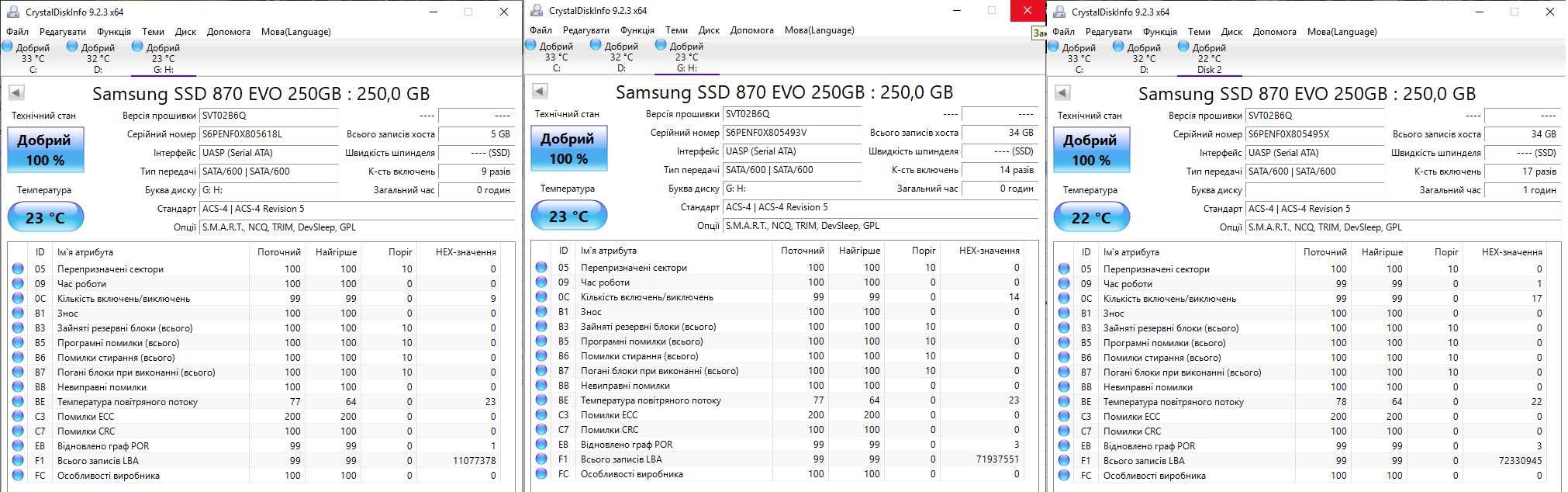The width and height of the screenshot is (1568, 492).
Task: Click HEX value 11077378 in left window
Action: pyautogui.click(x=474, y=461)
